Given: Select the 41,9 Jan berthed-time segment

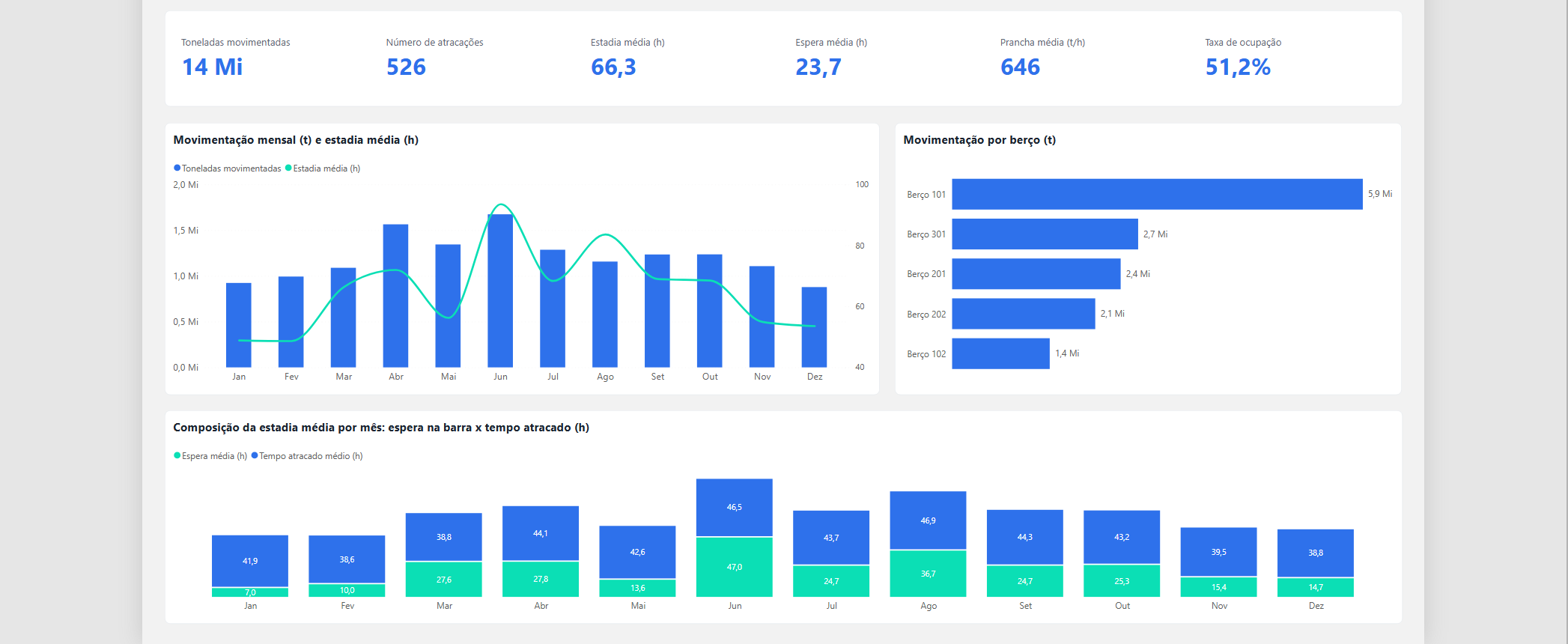Looking at the screenshot, I should (x=250, y=561).
